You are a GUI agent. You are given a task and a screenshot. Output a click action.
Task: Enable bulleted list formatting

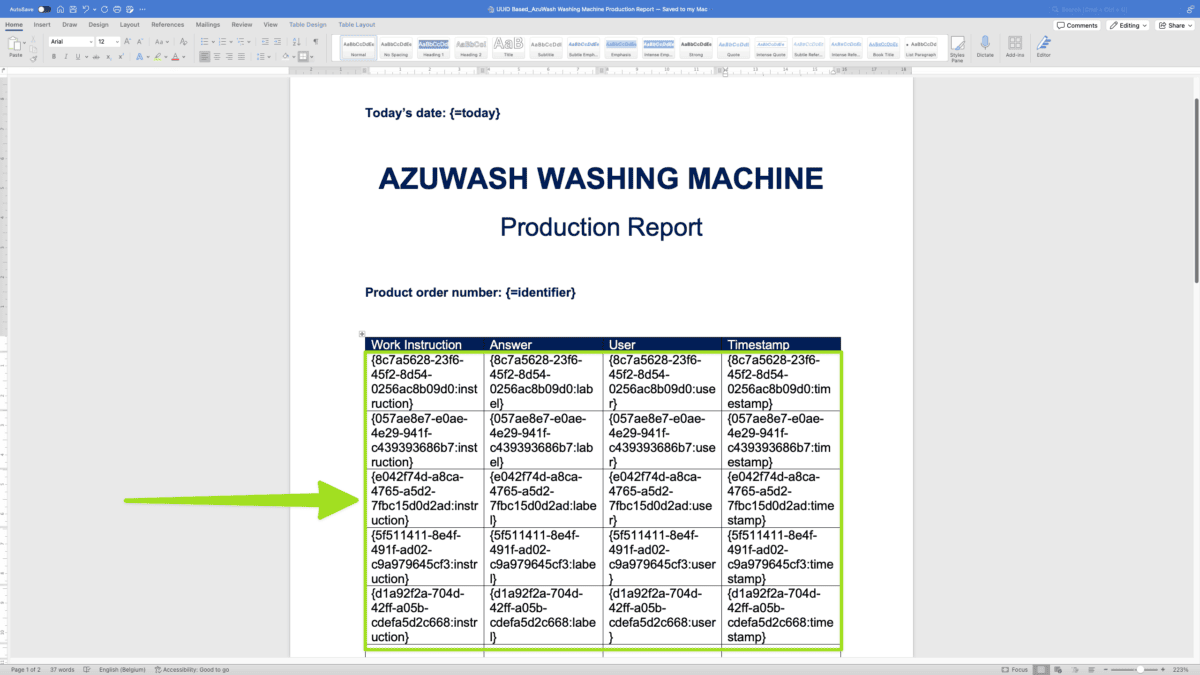204,42
